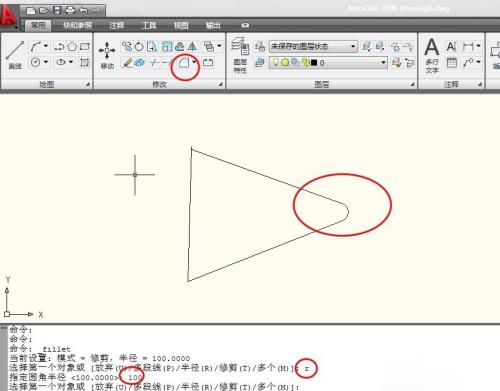Click the ribbon minimize toggle after 输出 tab
This screenshot has width=500, height=391.
click(245, 25)
